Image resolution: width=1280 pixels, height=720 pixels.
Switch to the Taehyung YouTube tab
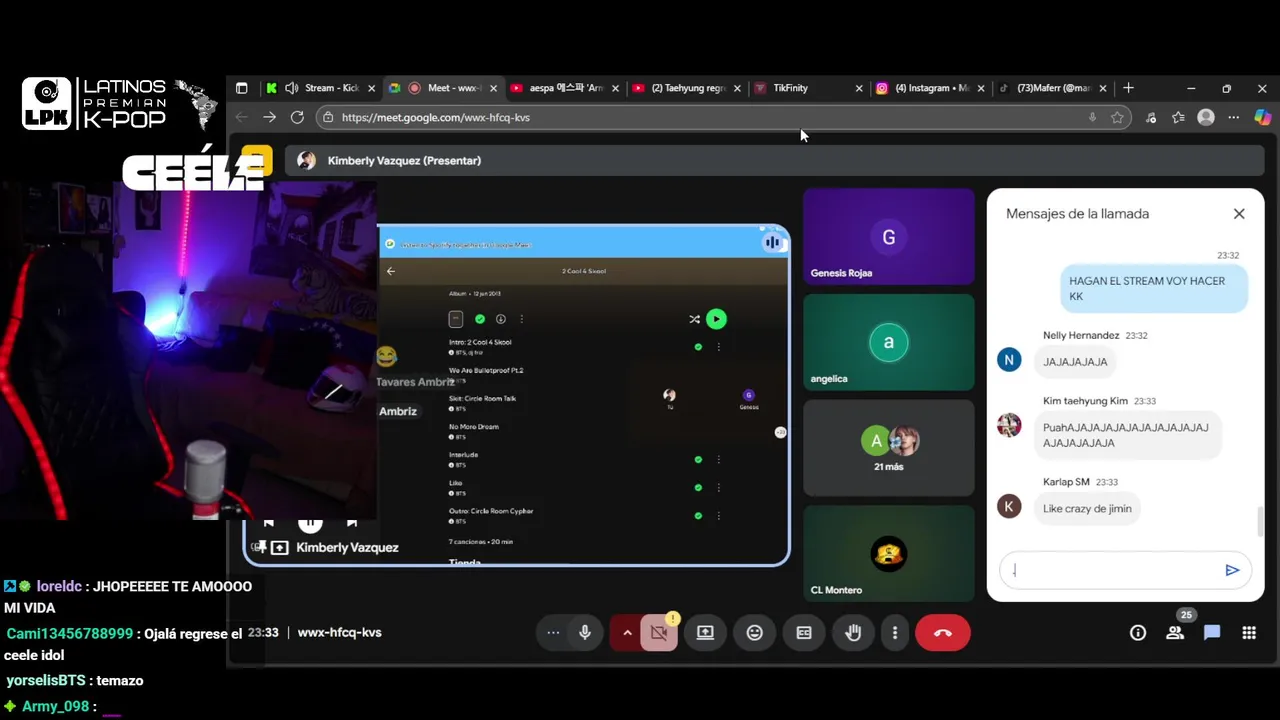click(688, 88)
